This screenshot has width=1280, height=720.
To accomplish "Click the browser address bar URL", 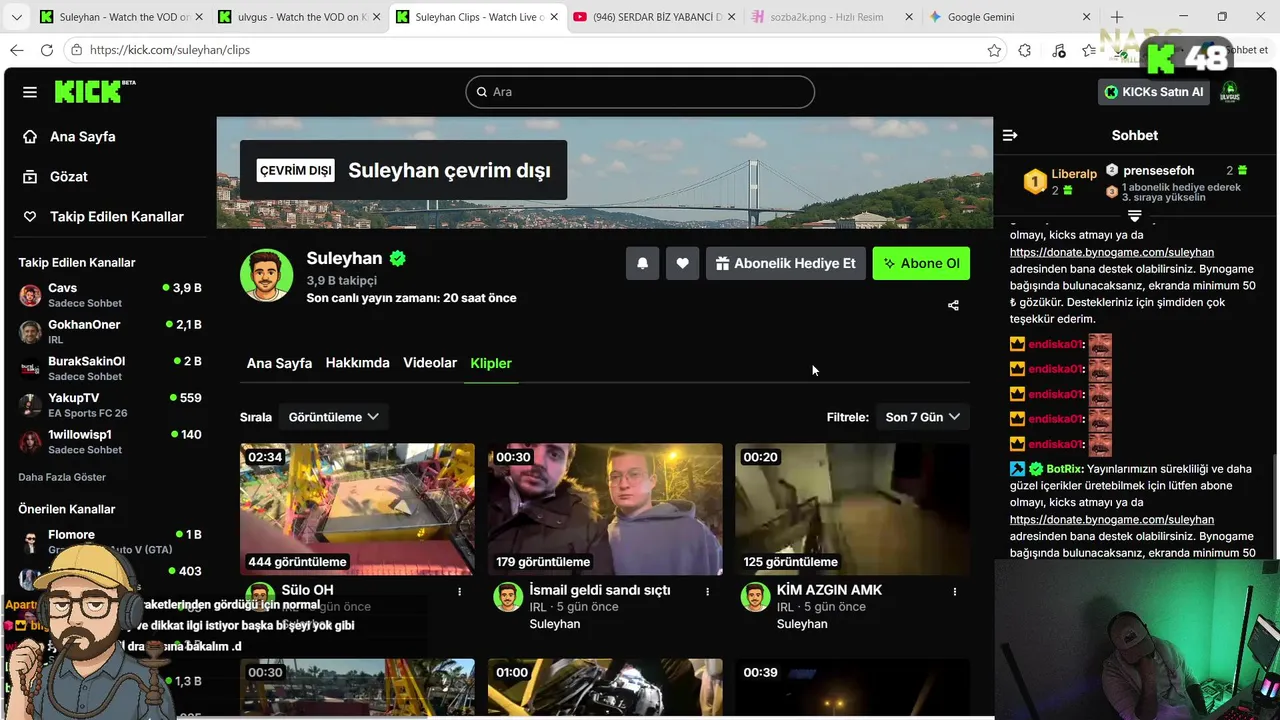I will [x=170, y=50].
